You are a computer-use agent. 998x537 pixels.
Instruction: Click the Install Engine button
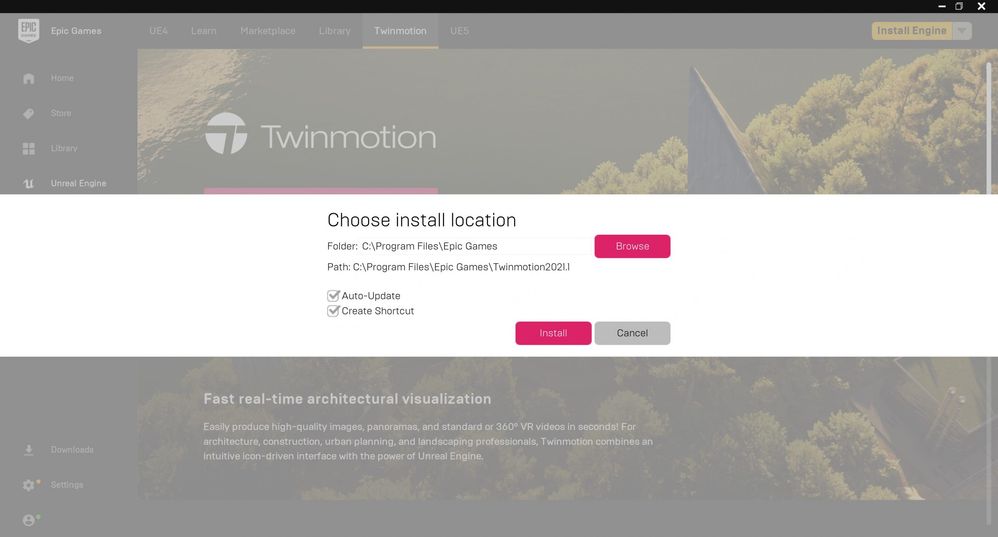(x=911, y=31)
